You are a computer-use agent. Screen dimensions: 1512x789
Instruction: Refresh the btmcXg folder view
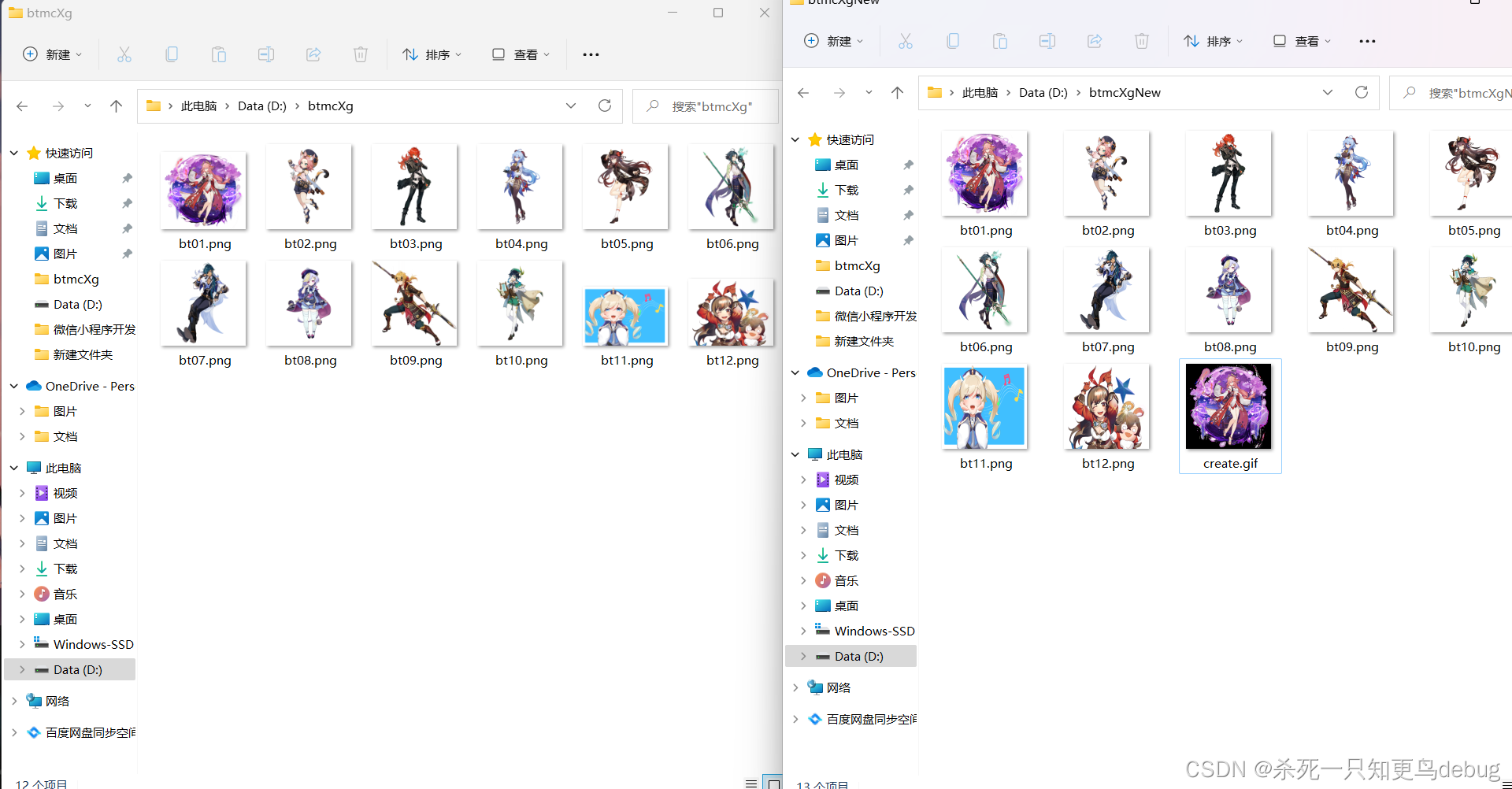(605, 106)
